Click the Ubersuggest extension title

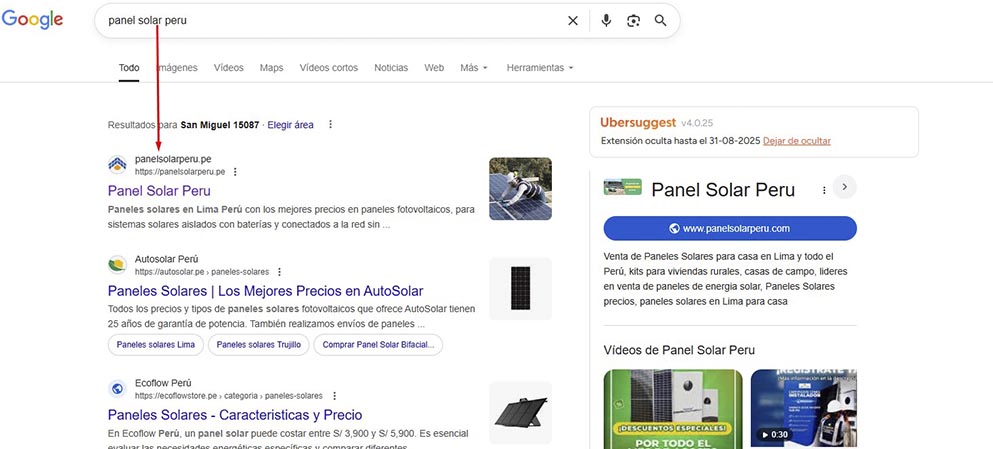click(638, 122)
